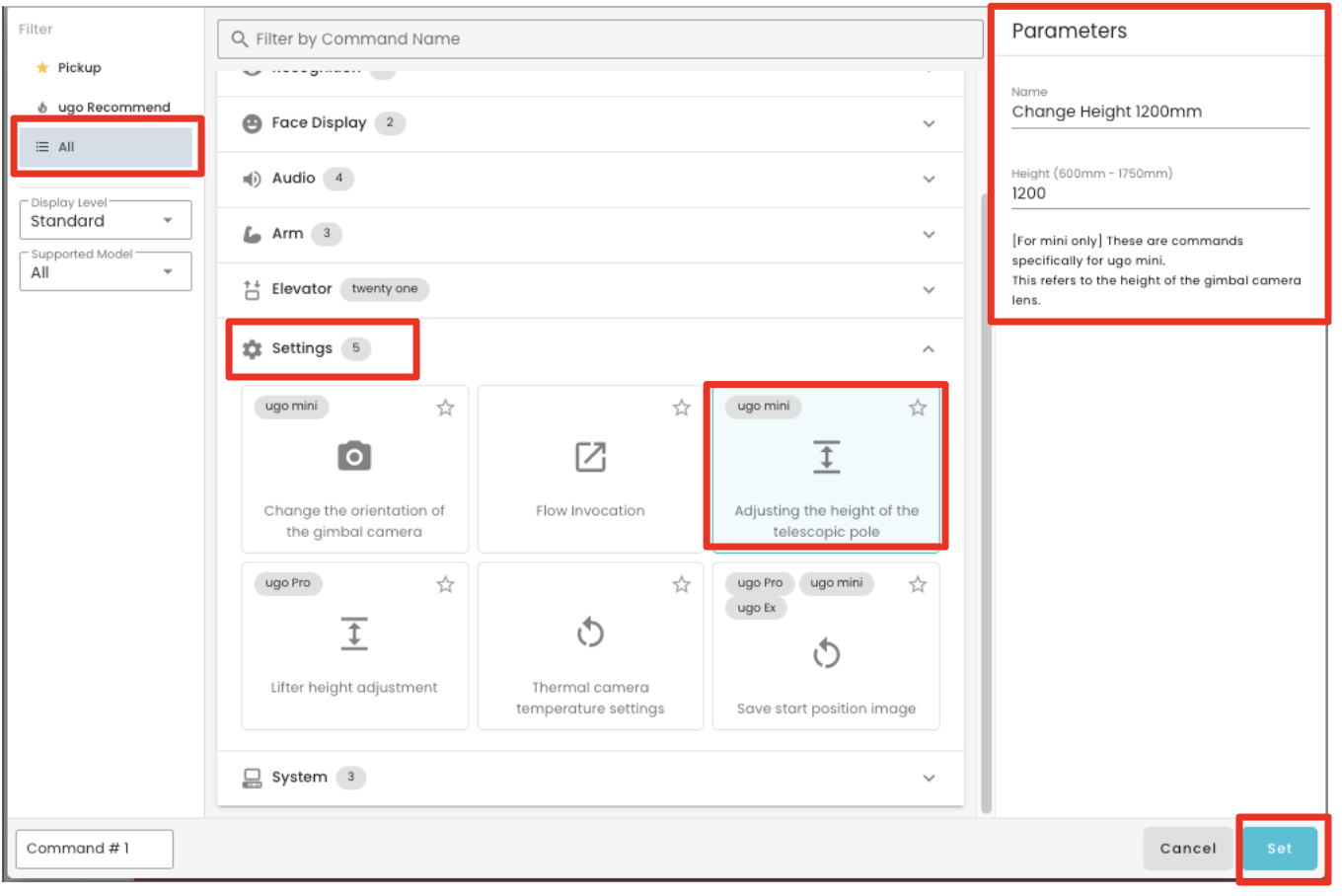Click the Arm count badge 3

327,234
